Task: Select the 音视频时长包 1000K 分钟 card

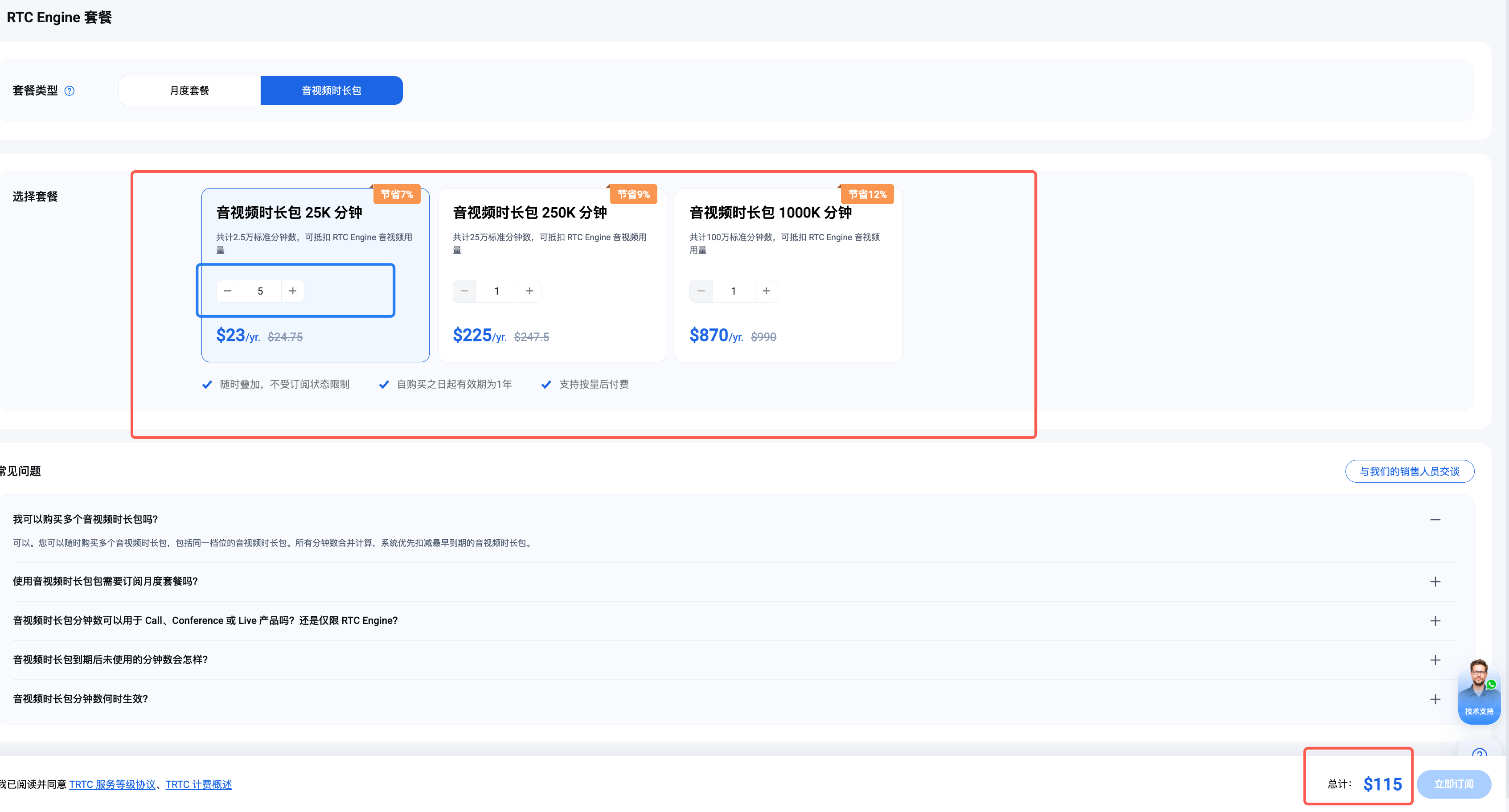Action: pos(788,275)
